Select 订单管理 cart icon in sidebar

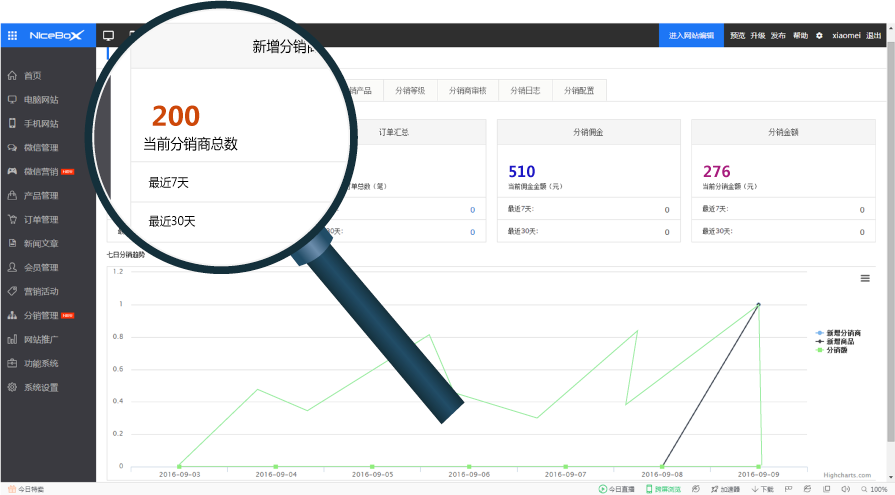point(12,220)
